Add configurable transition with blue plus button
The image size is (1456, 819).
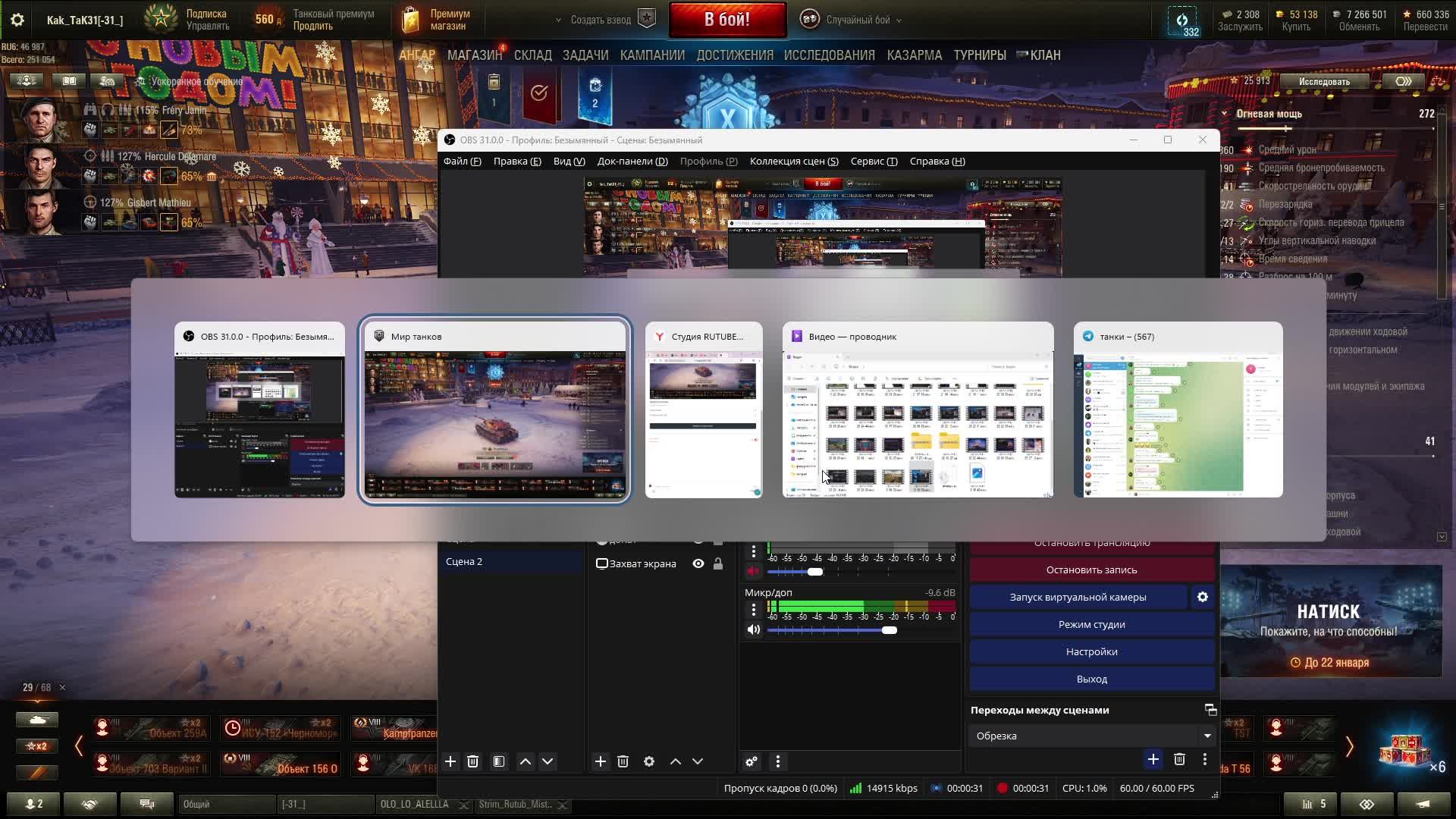click(1153, 759)
